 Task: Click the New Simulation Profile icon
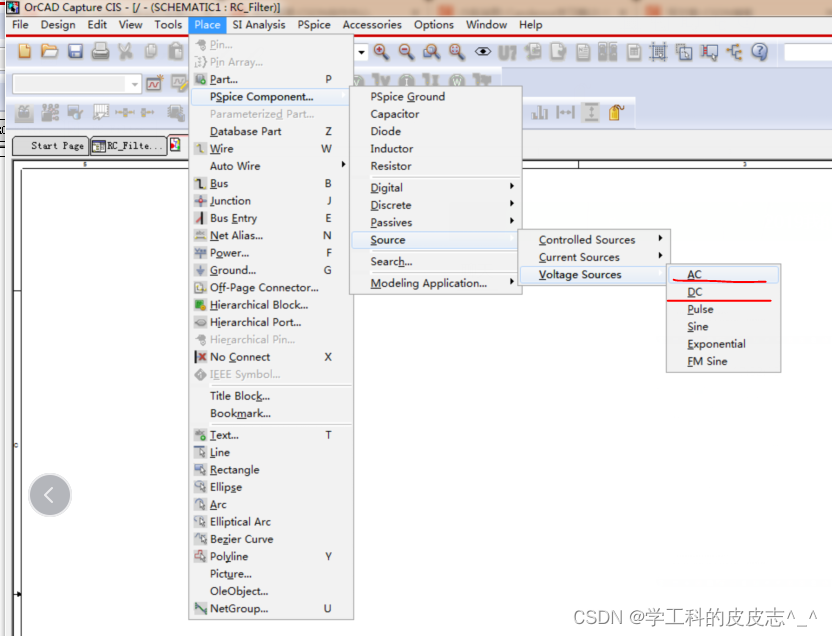(x=154, y=84)
